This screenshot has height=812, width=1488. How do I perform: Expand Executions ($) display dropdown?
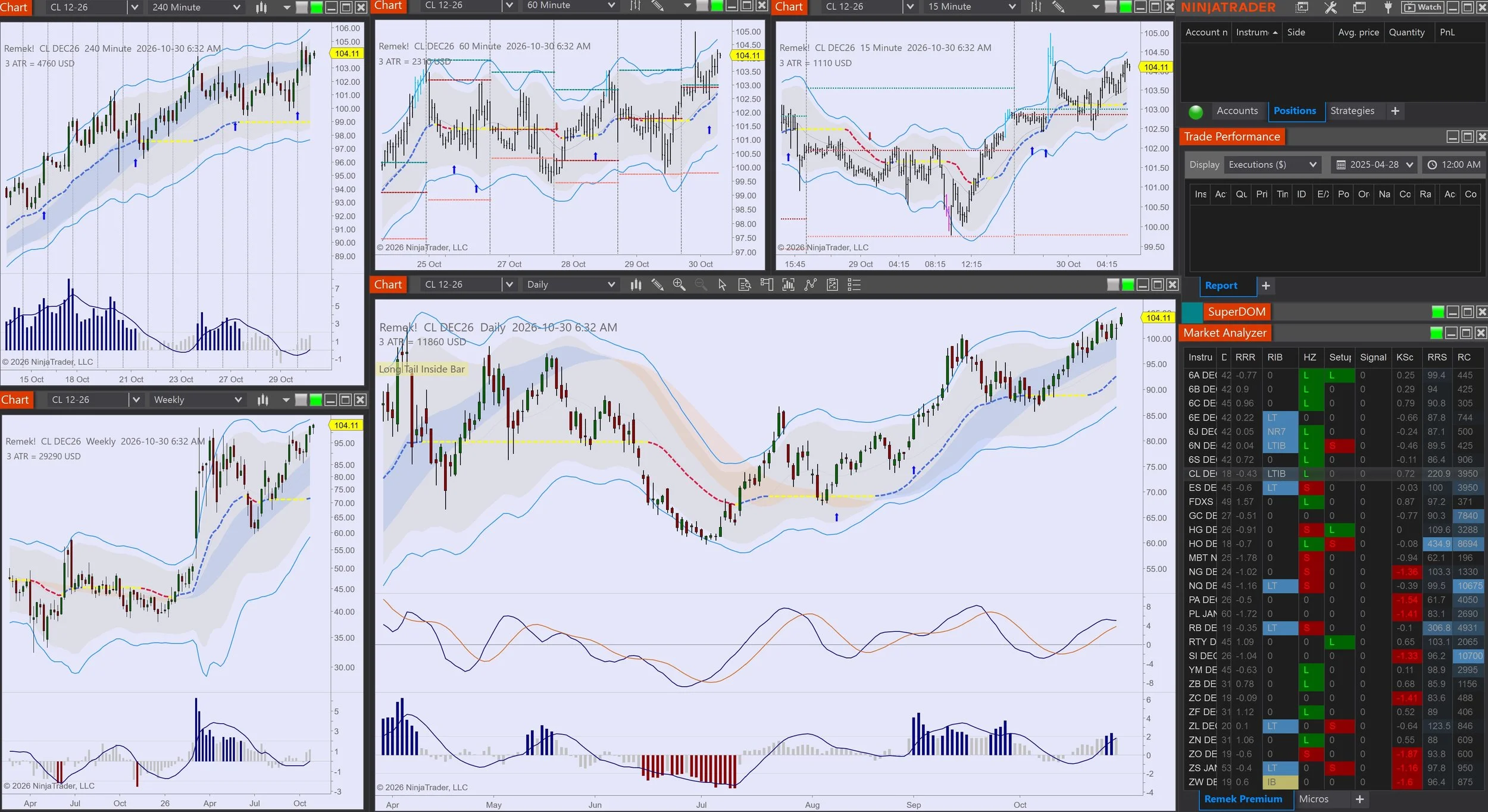(1273, 165)
